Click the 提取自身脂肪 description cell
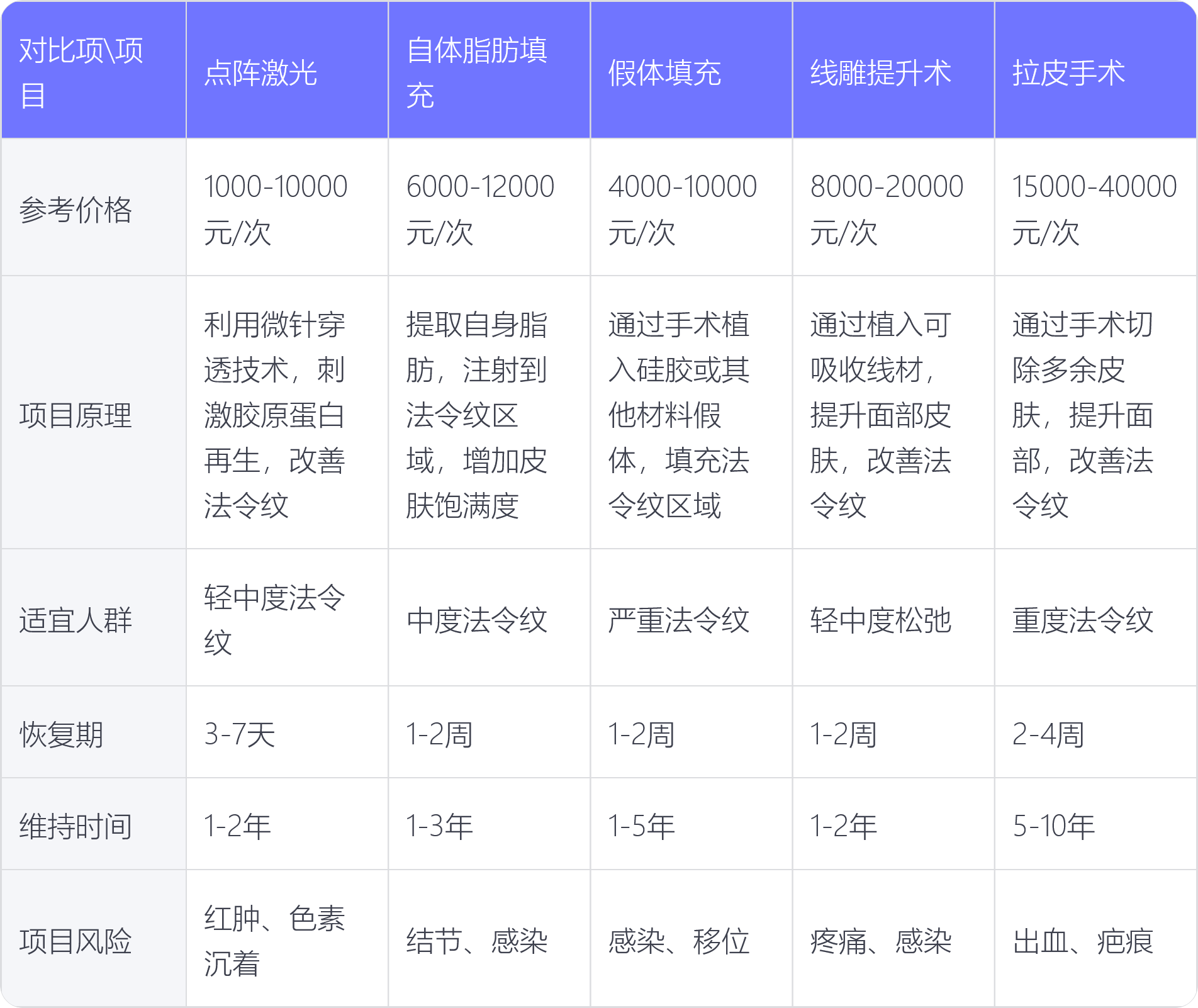Screen dimensions: 1198x1008 tap(490, 412)
